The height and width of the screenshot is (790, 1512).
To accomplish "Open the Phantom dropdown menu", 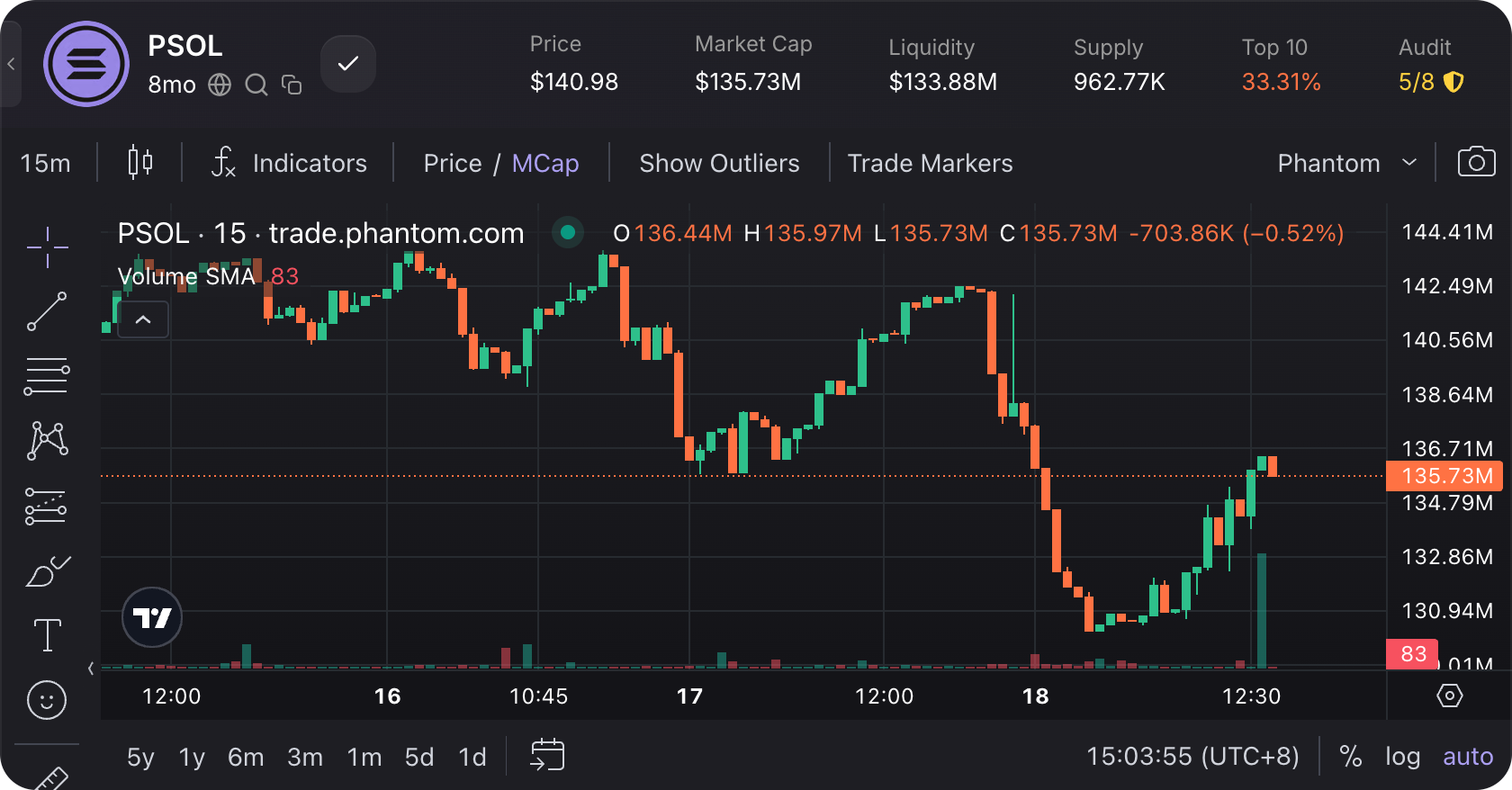I will tap(1346, 163).
